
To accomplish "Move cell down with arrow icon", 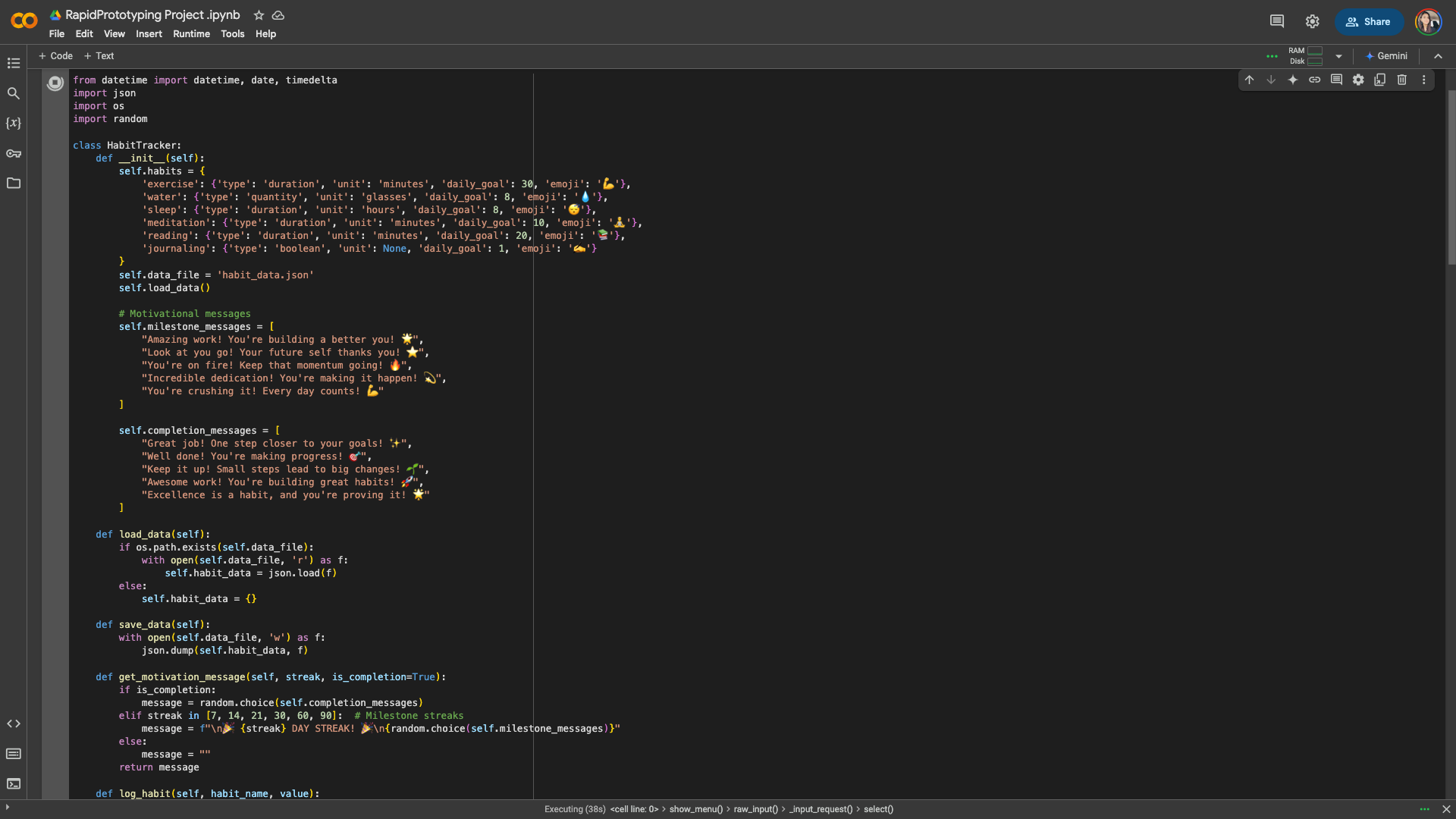I will (x=1271, y=80).
